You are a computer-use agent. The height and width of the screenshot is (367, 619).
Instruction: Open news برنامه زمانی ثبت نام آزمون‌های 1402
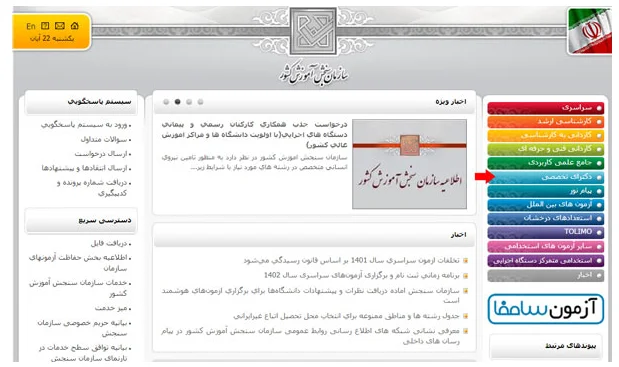(x=362, y=275)
